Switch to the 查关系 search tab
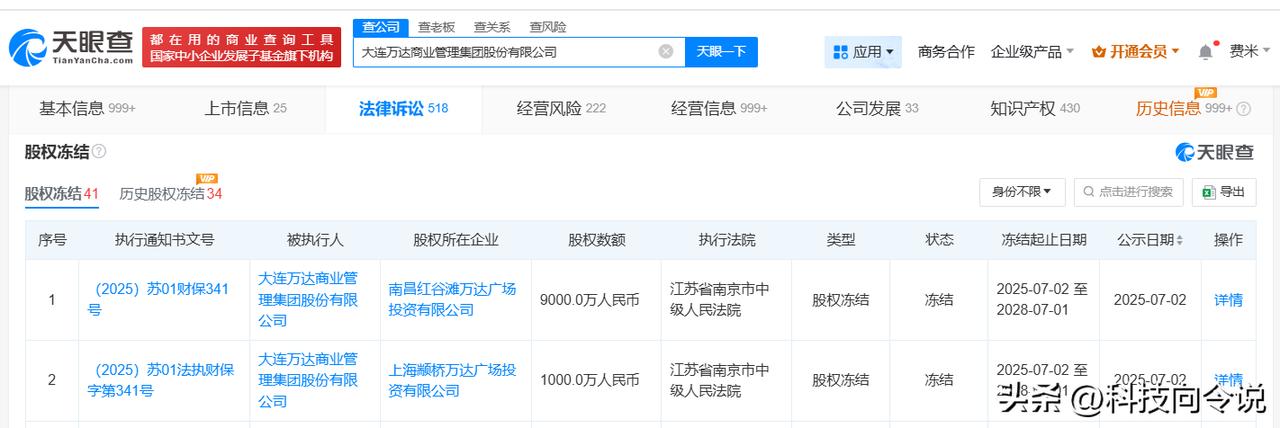This screenshot has height=428, width=1280. (x=492, y=27)
